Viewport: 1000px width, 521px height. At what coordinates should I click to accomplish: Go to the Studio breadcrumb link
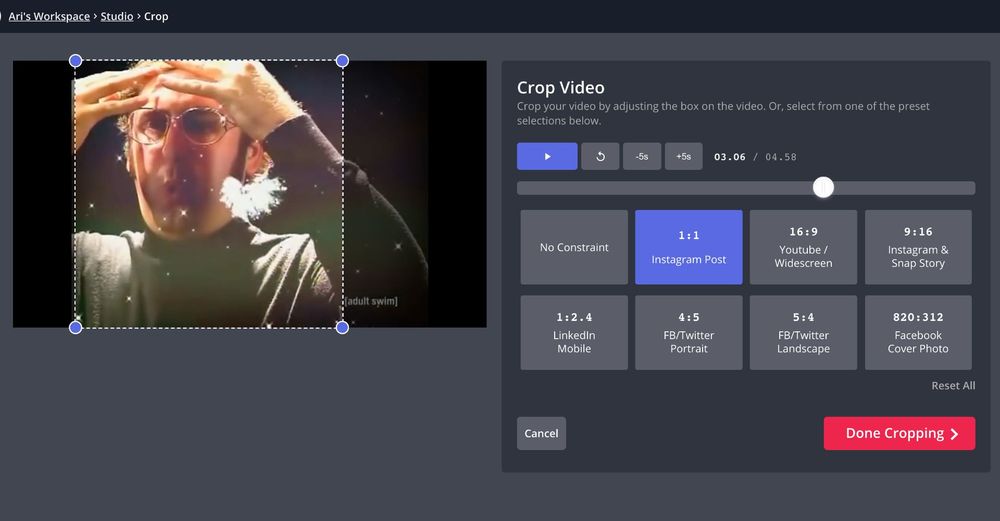[117, 17]
